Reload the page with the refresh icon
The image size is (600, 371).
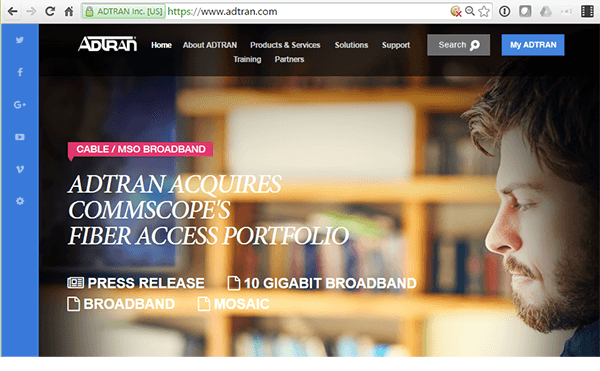50,11
